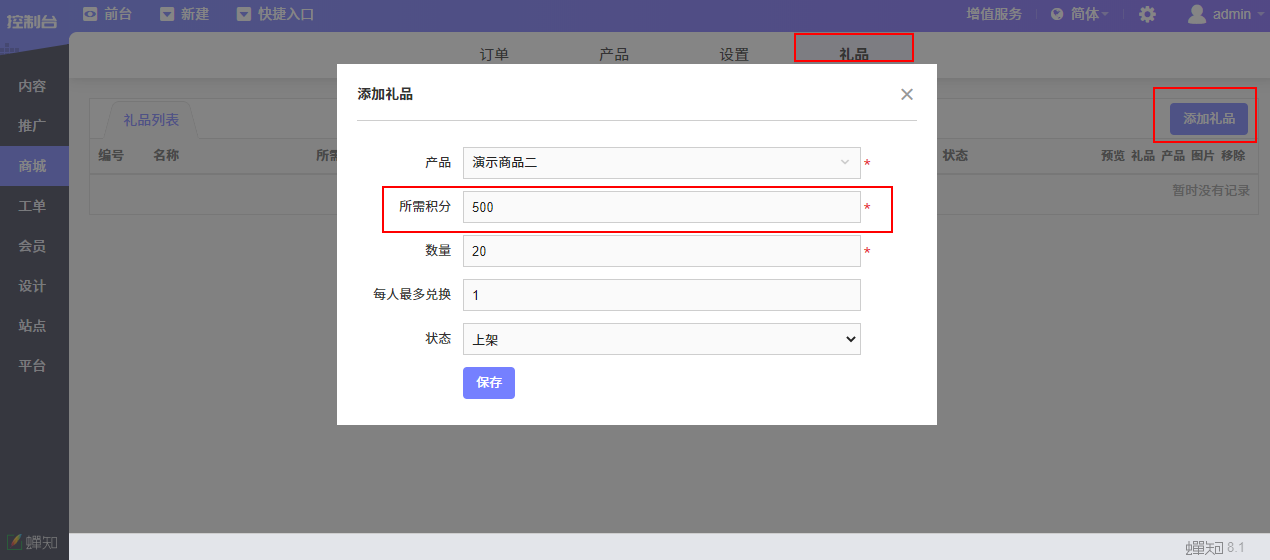This screenshot has height=560, width=1270.
Task: Focus the 每人最多兑换 input field
Action: tap(661, 295)
